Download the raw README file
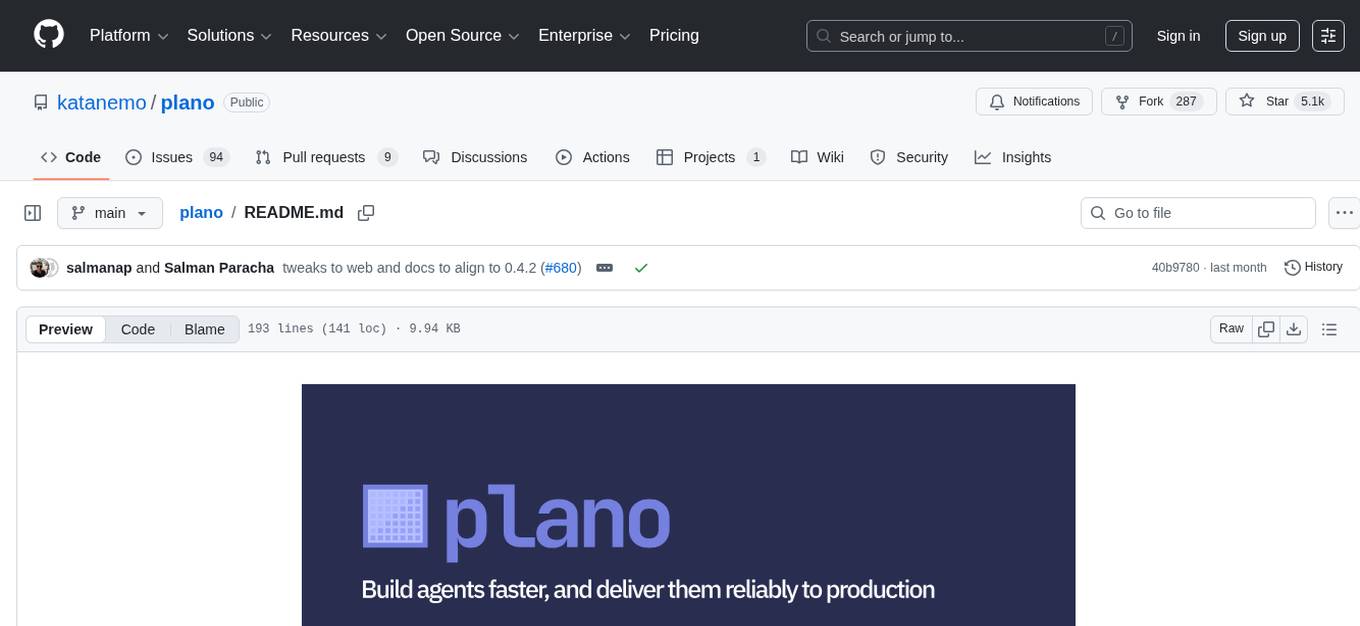 (x=1294, y=328)
